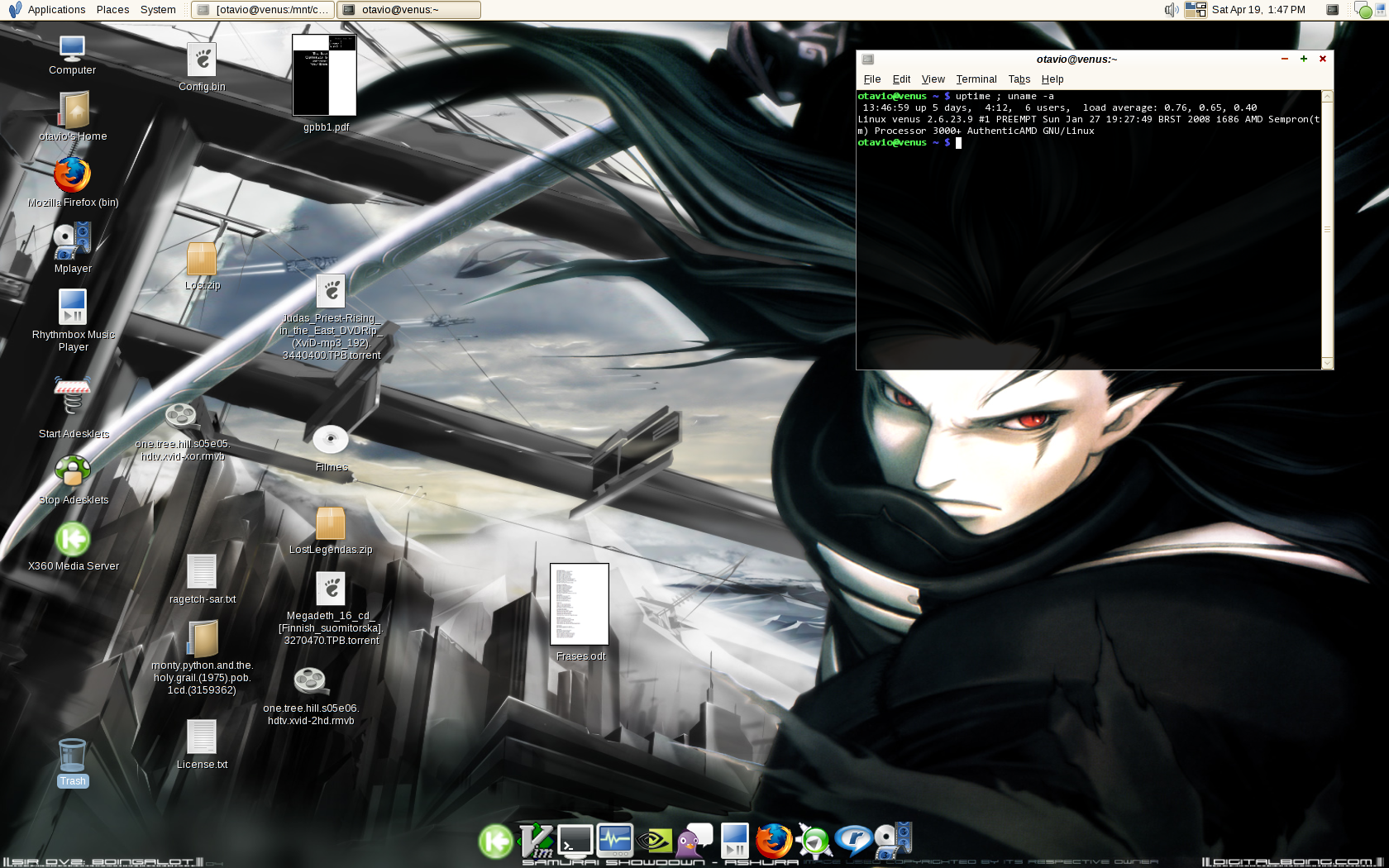This screenshot has height=868, width=1389.
Task: Launch Firefox from the bottom dock
Action: tap(773, 842)
